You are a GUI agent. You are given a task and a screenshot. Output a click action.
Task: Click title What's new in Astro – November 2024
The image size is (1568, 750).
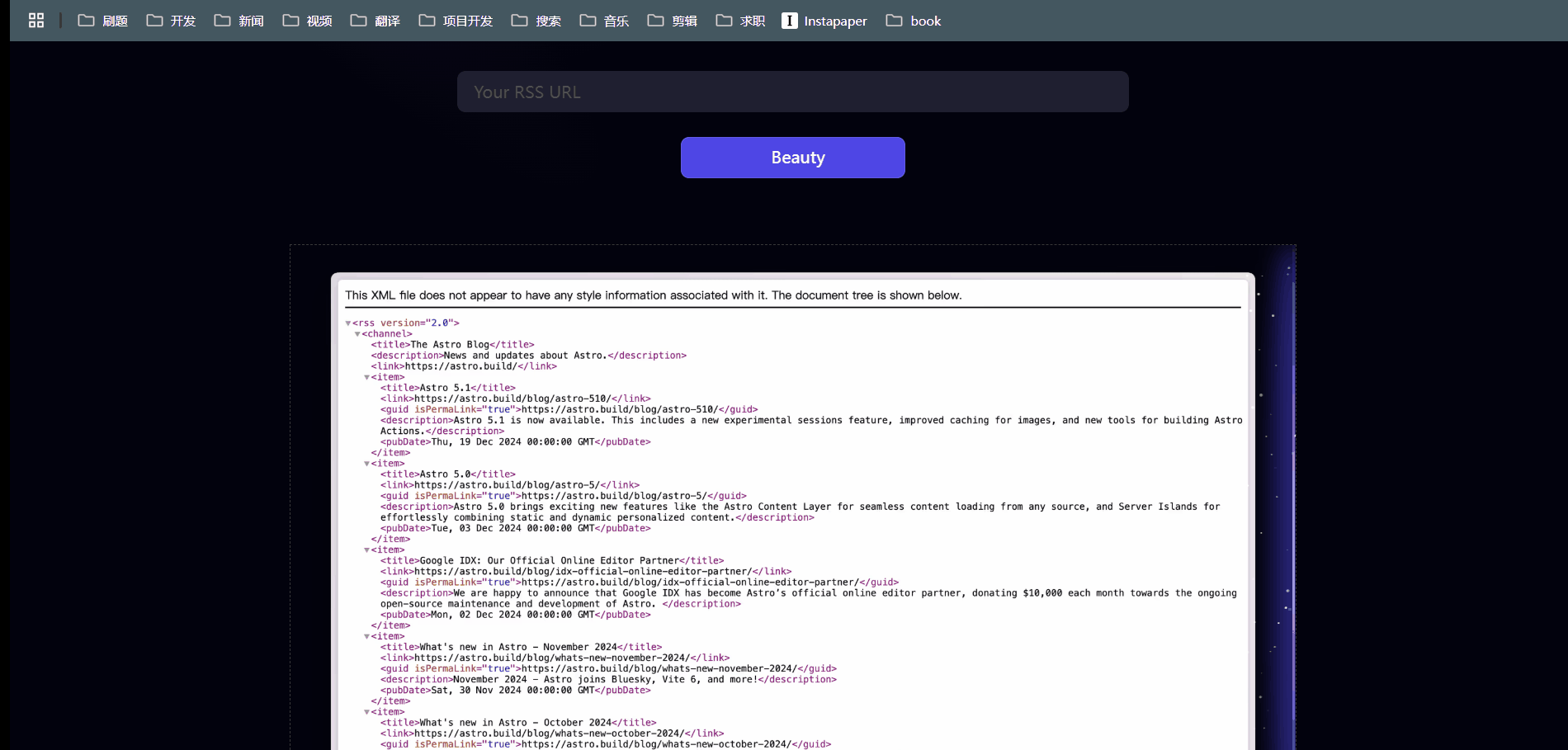point(518,648)
